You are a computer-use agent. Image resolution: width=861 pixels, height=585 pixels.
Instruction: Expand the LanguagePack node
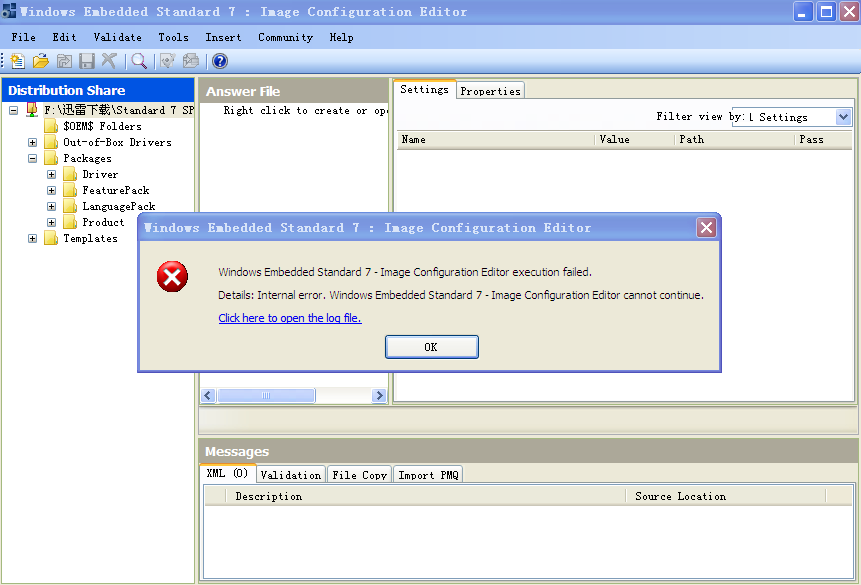click(x=51, y=206)
